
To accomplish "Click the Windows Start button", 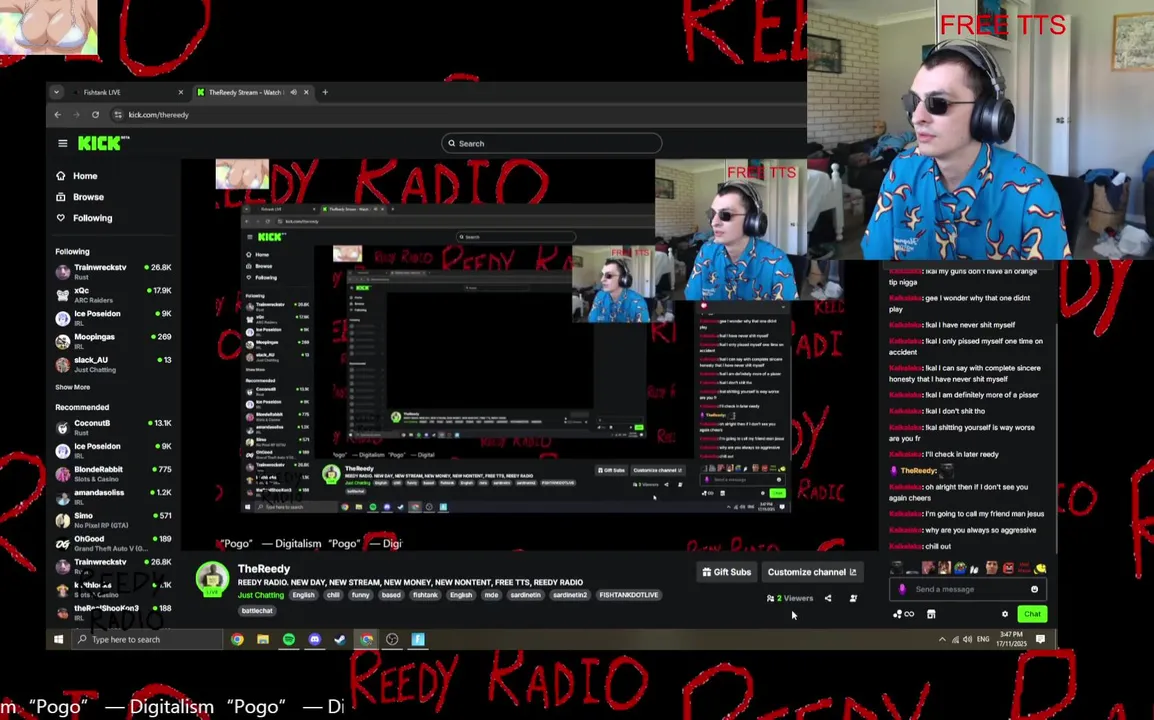I will [59, 639].
